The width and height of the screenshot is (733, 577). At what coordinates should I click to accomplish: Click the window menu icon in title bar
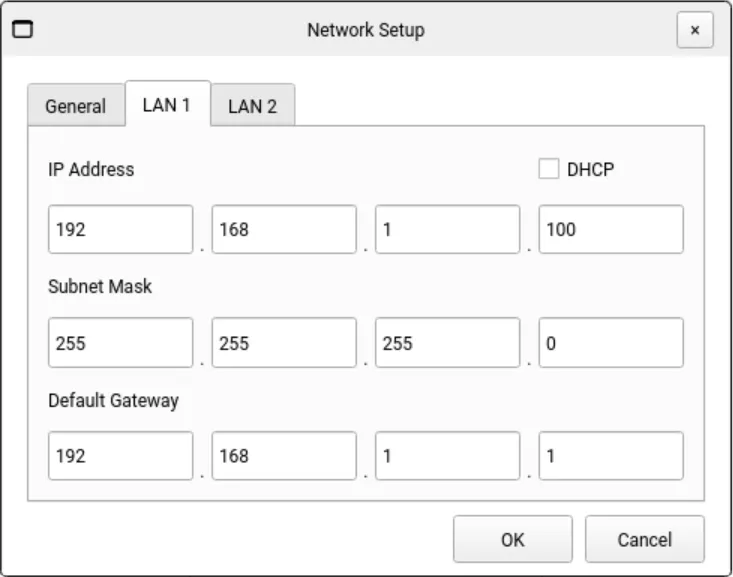[21, 30]
